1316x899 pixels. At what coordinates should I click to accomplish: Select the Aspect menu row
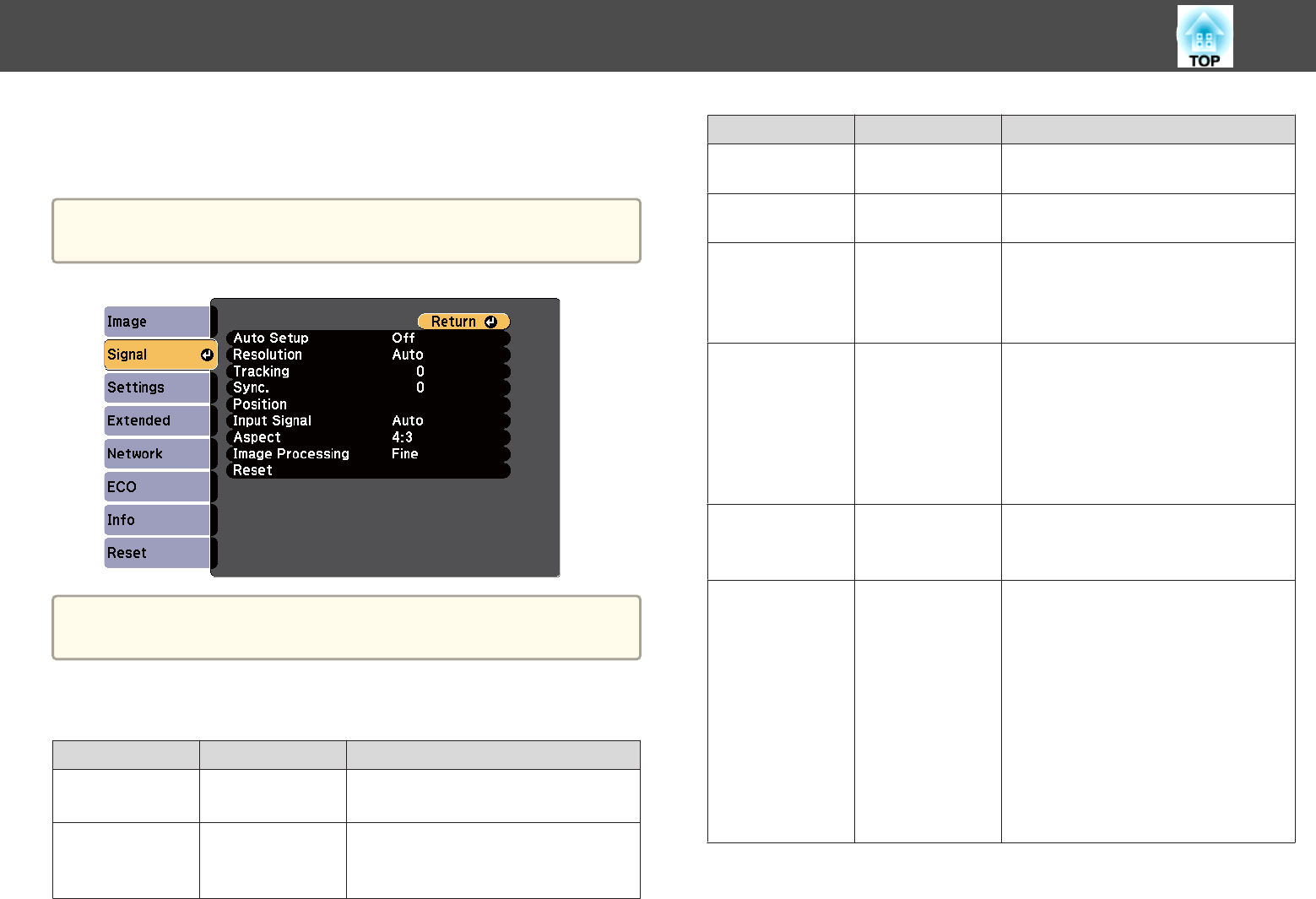pyautogui.click(x=368, y=437)
